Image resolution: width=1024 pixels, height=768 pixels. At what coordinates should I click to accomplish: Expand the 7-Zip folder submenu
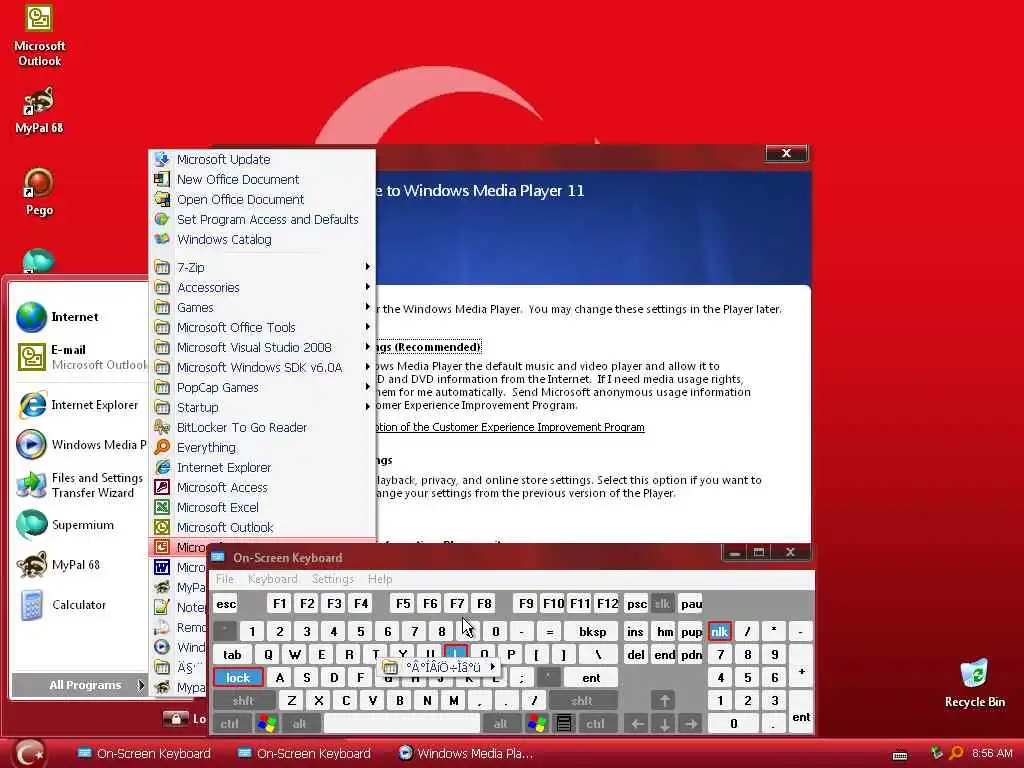tap(263, 267)
